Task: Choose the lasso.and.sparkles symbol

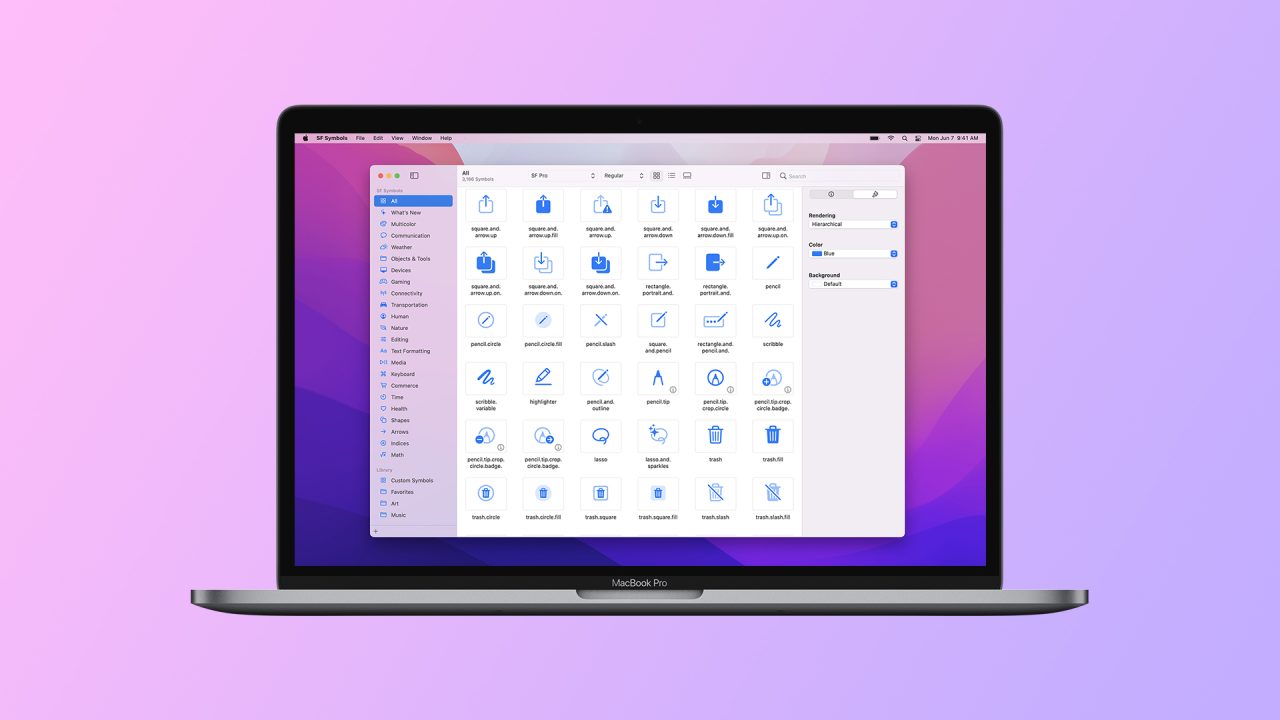Action: [x=658, y=436]
